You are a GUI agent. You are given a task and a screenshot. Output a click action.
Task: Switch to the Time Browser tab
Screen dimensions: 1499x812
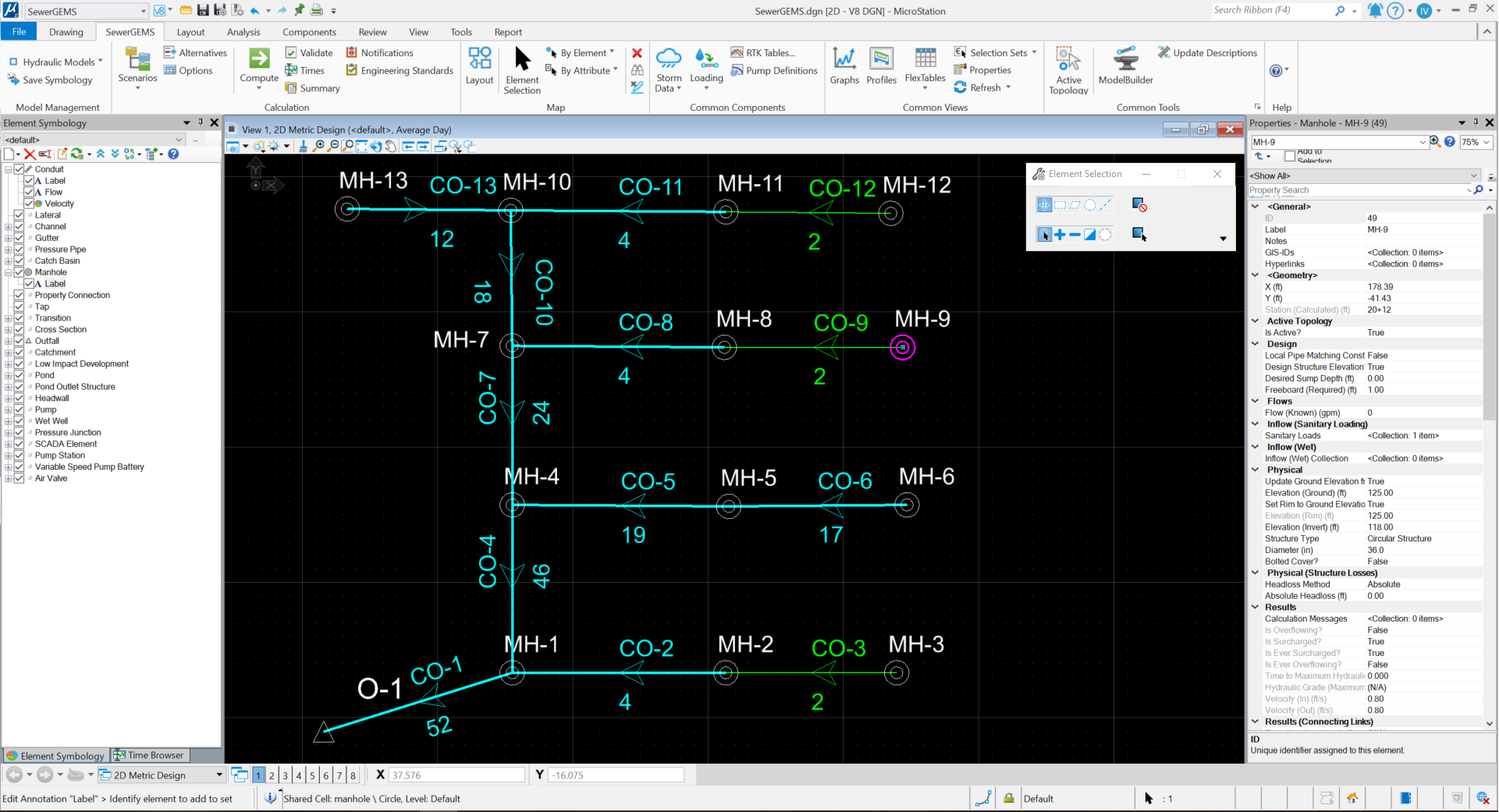tap(149, 755)
